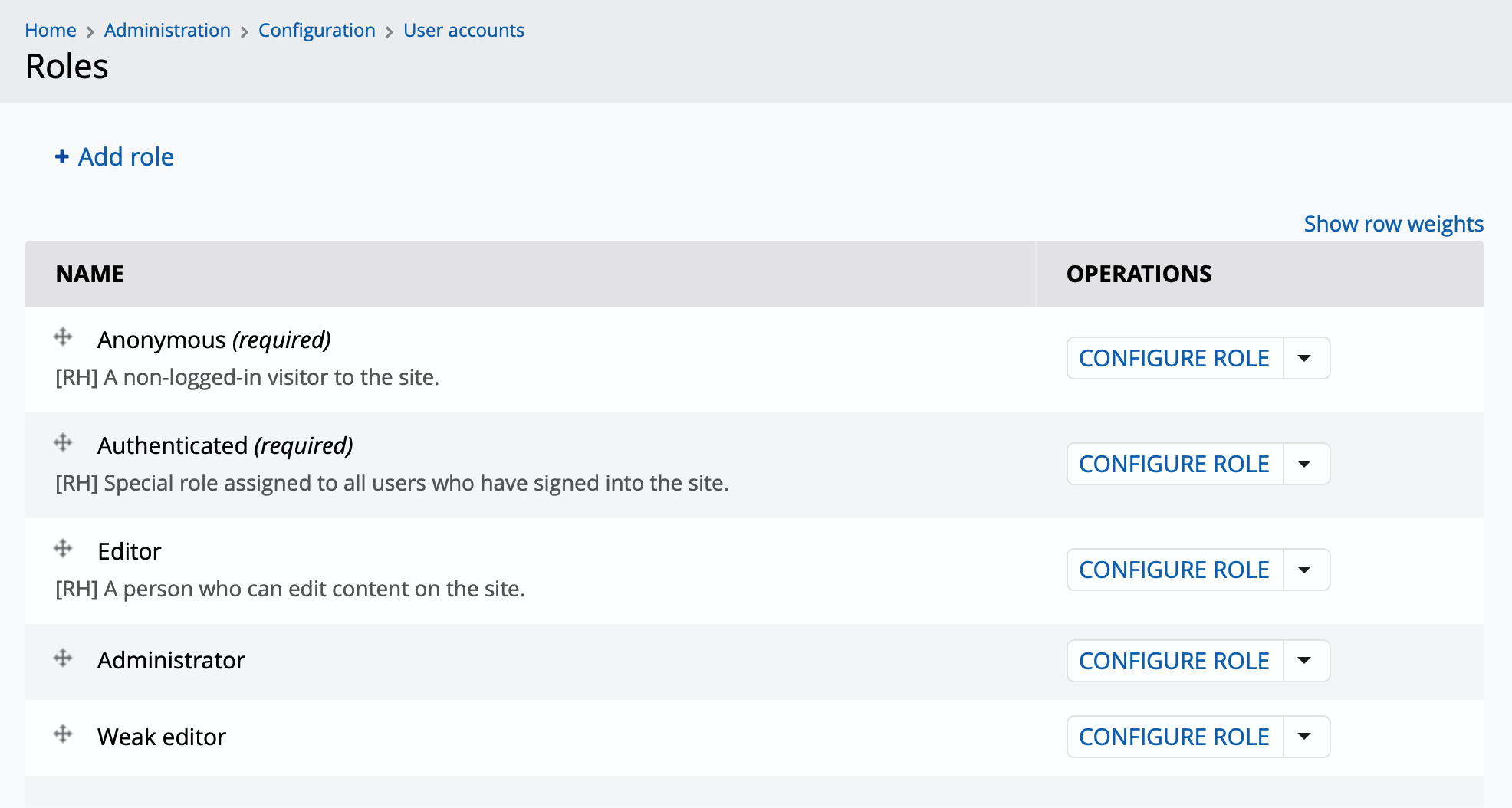The width and height of the screenshot is (1512, 808).
Task: Open operations dropdown arrow for Editor role
Action: [1306, 570]
